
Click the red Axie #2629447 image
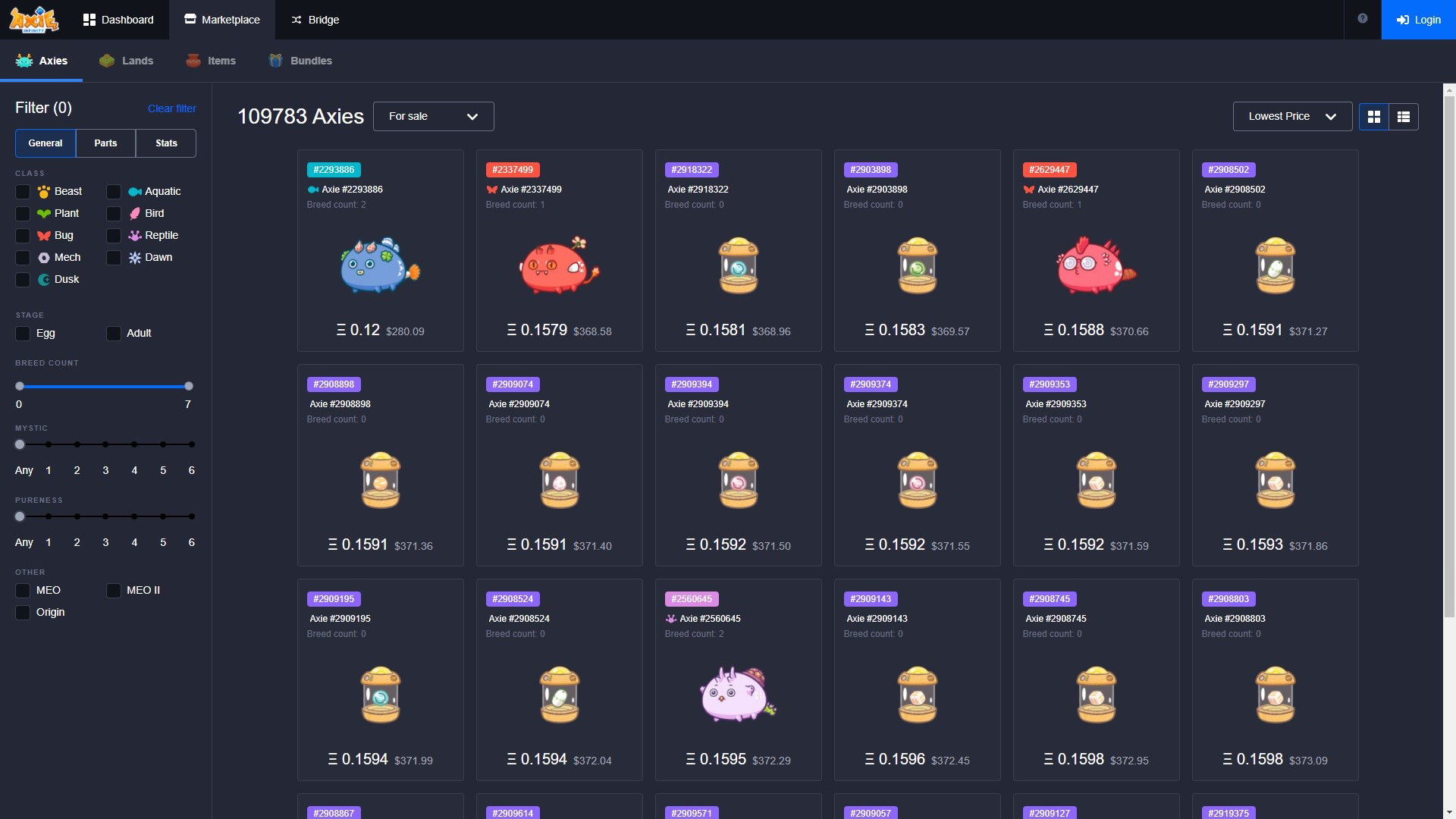click(x=1096, y=265)
